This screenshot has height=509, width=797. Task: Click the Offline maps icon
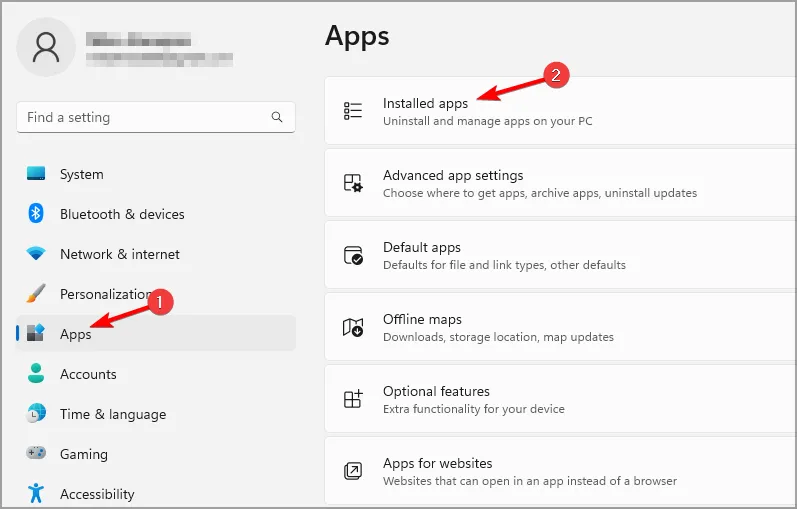353,327
